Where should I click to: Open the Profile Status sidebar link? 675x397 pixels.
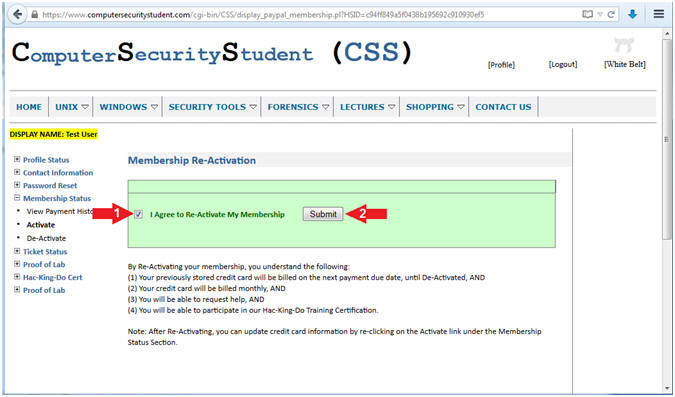(46, 160)
